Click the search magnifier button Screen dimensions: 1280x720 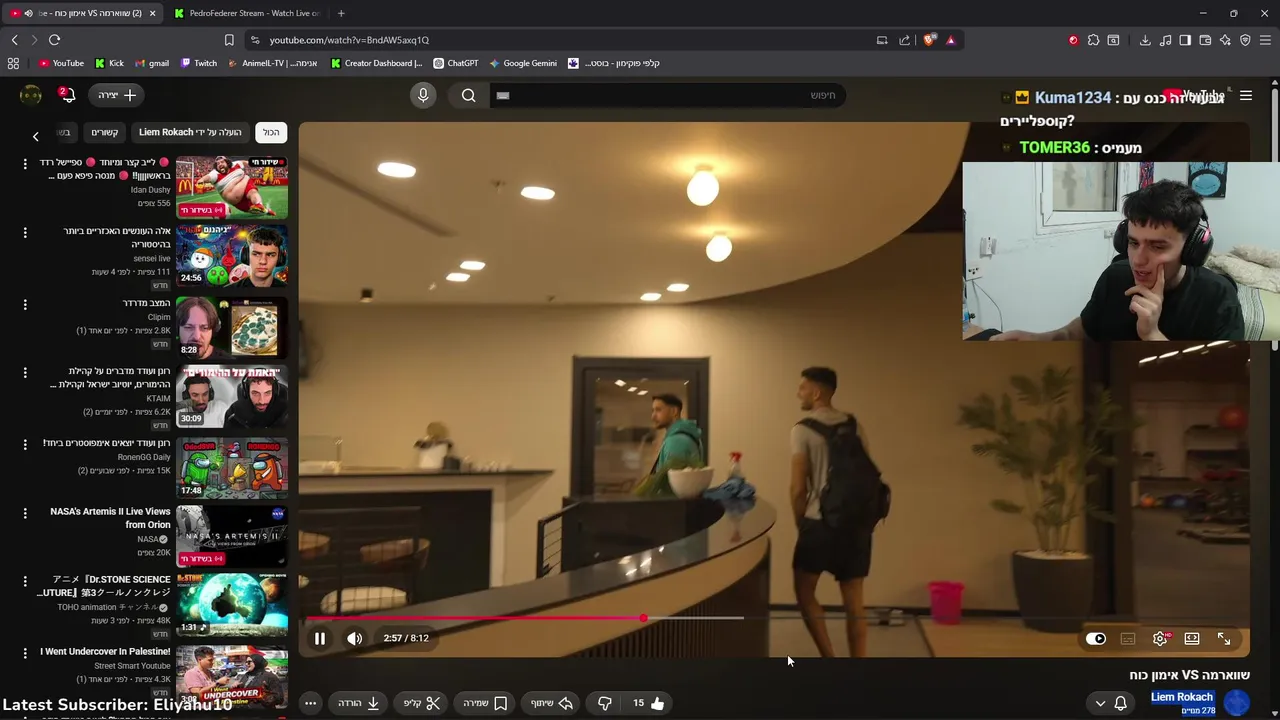469,95
